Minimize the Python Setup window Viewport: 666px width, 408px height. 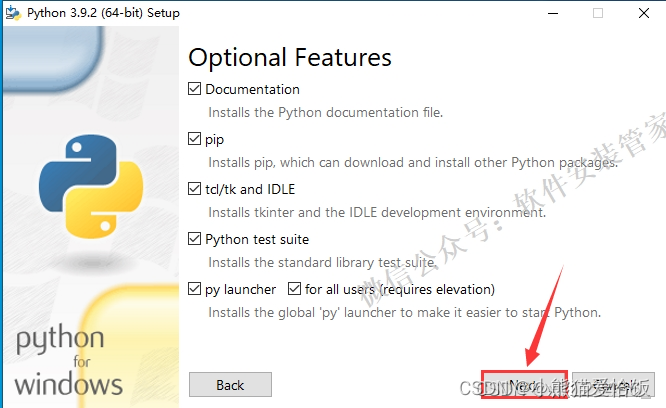[553, 13]
